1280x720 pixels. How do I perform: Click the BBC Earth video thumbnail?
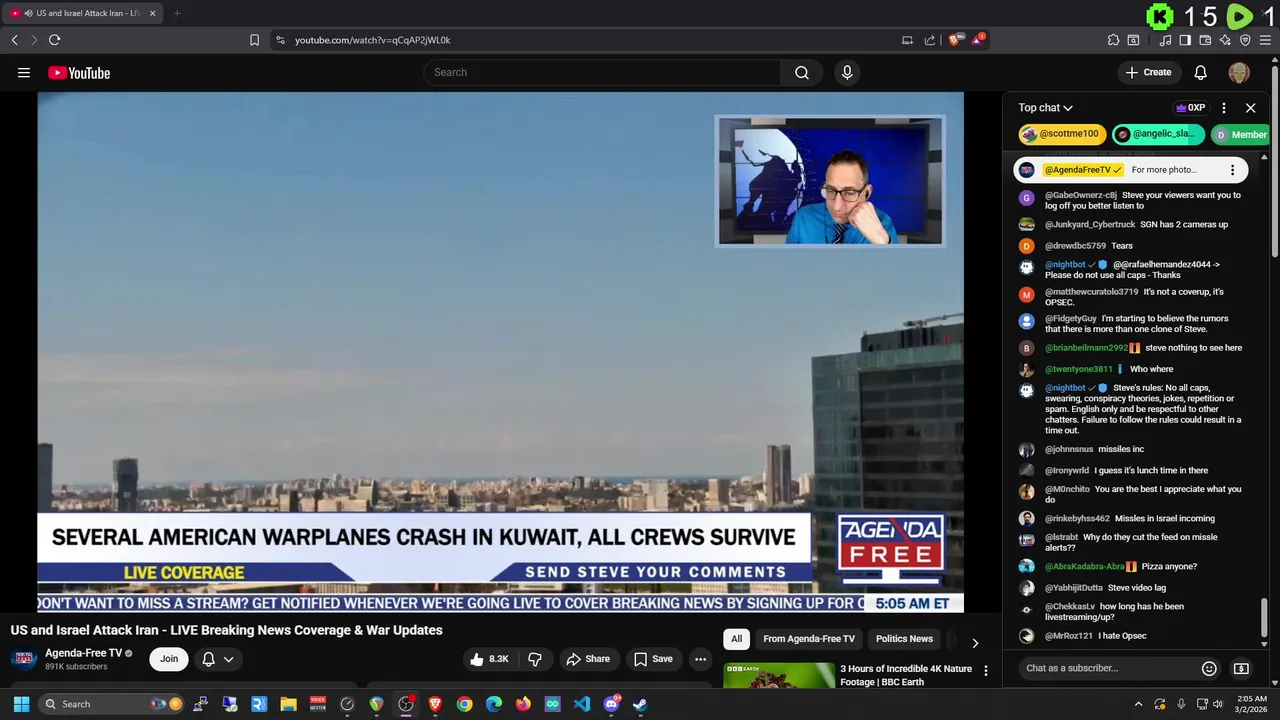(x=779, y=675)
